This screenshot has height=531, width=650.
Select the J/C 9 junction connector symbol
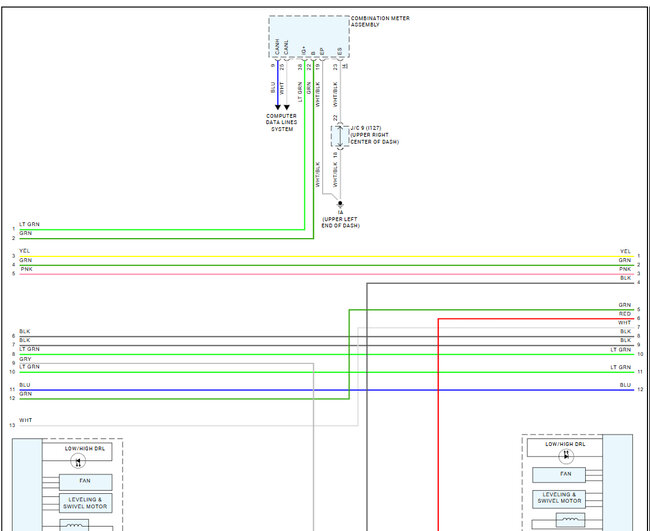coord(340,136)
